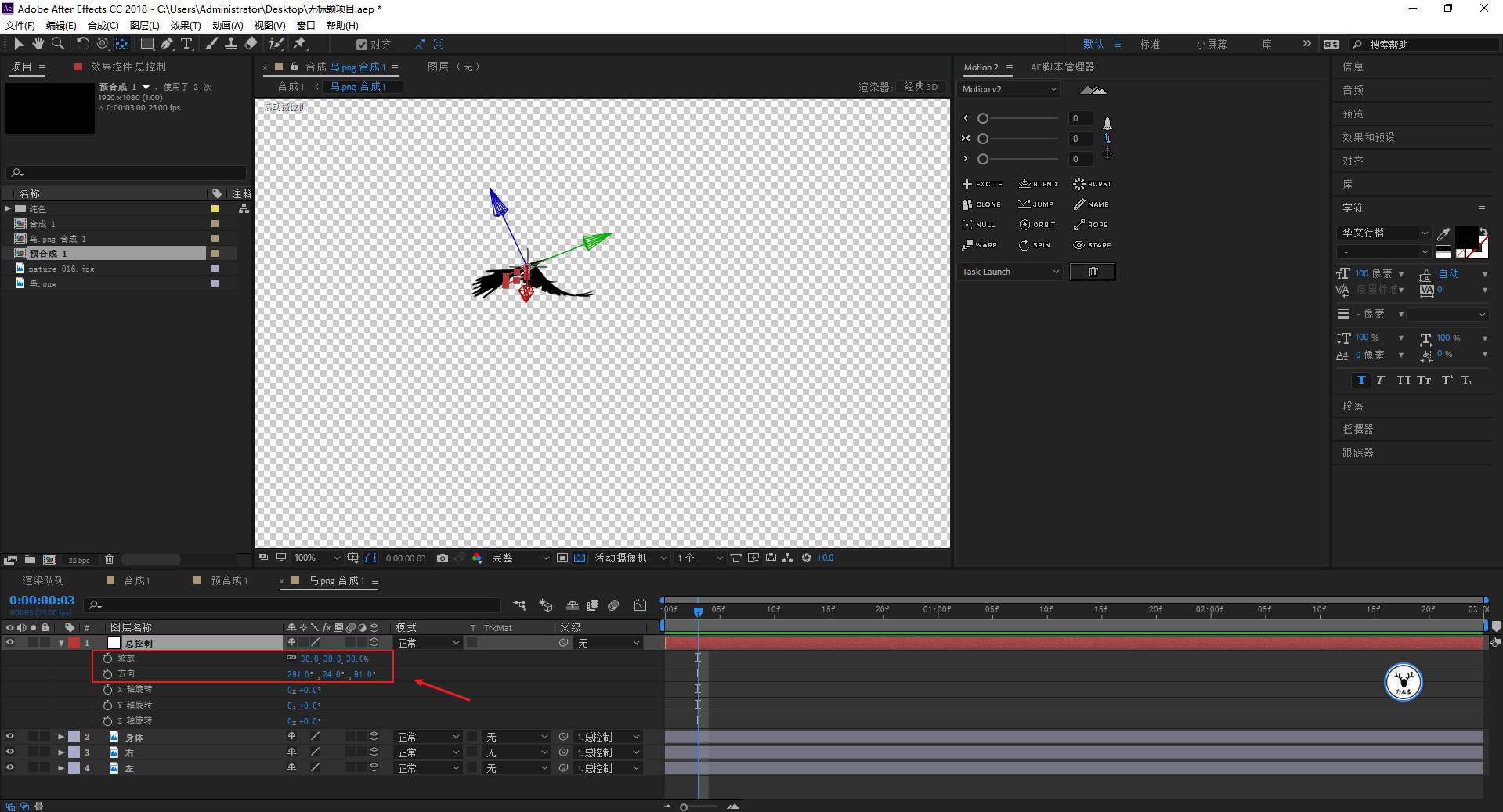Select the Horizontal Type tool
The image size is (1503, 812).
click(186, 44)
